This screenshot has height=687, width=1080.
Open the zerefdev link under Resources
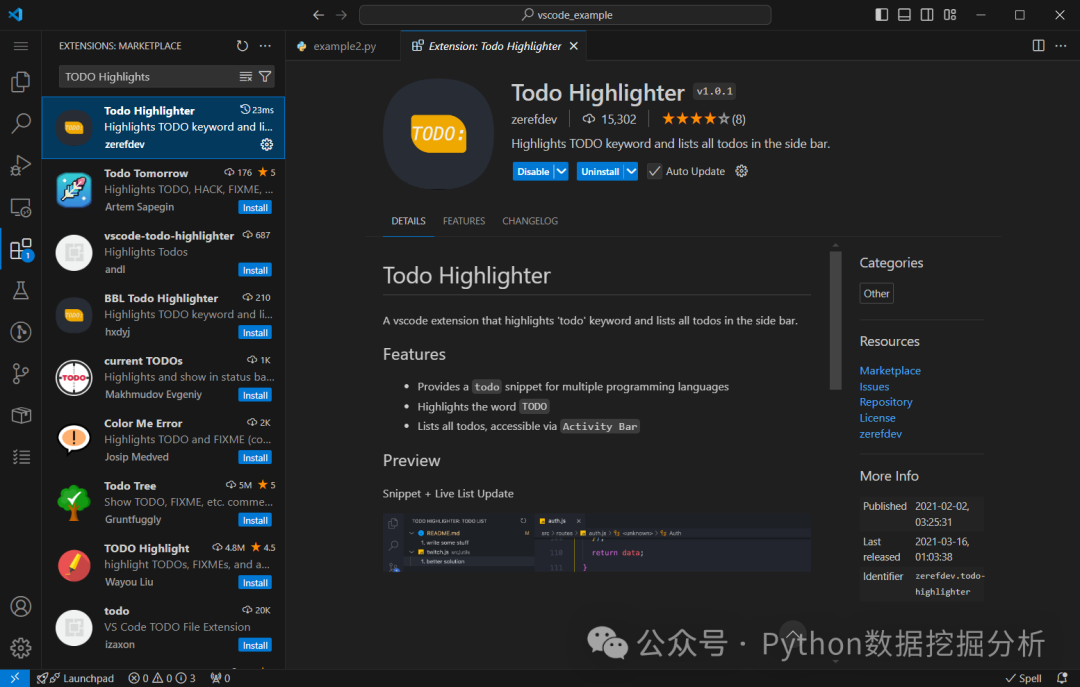pos(880,434)
